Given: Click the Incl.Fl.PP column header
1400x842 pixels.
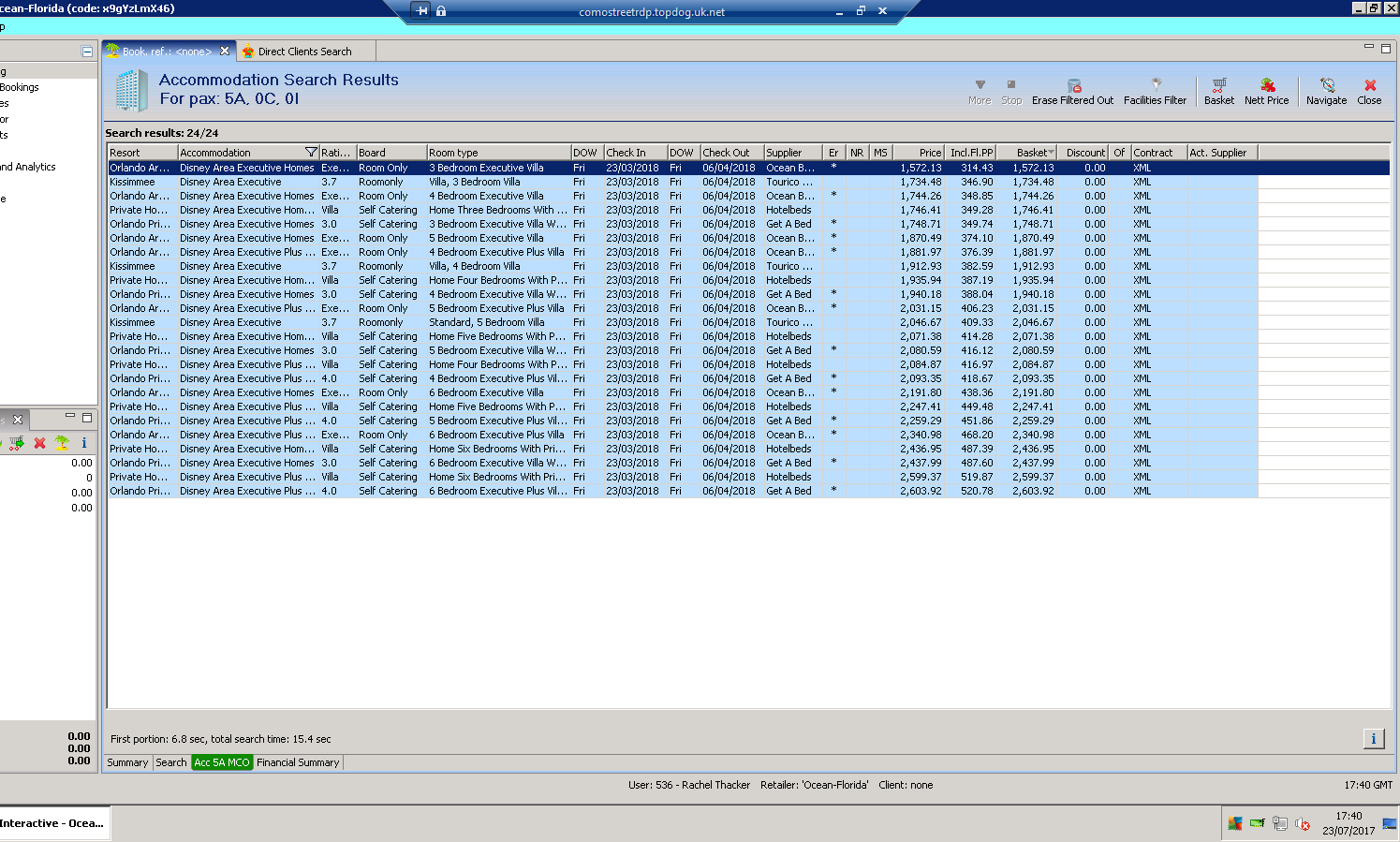Looking at the screenshot, I should point(970,153).
